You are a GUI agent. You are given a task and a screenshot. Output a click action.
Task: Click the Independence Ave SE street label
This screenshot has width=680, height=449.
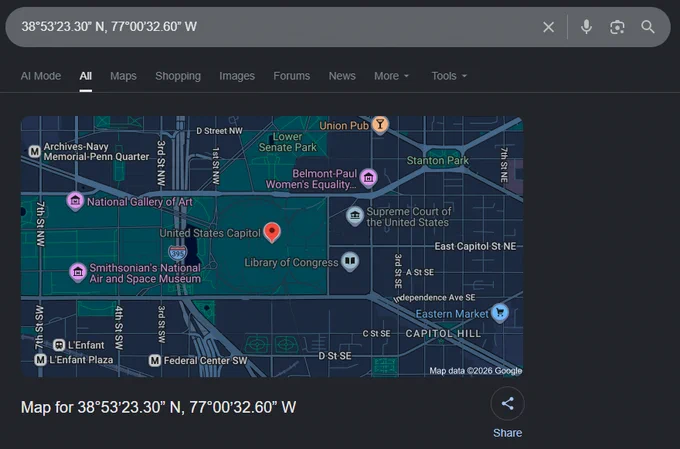(434, 298)
